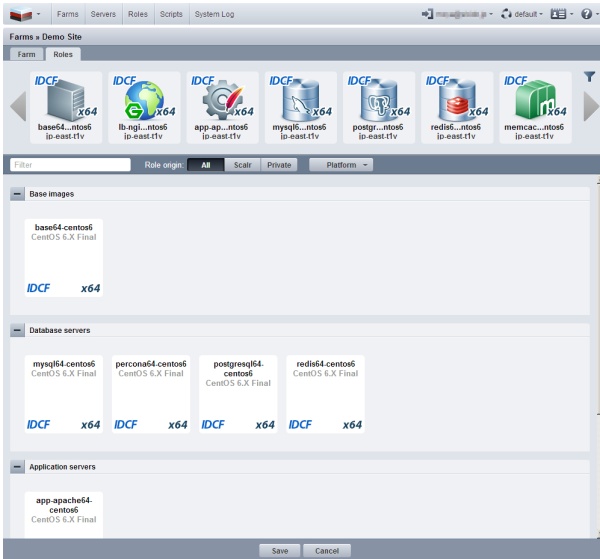The width and height of the screenshot is (600, 559).
Task: Click the base64 role server icon
Action: (66, 102)
